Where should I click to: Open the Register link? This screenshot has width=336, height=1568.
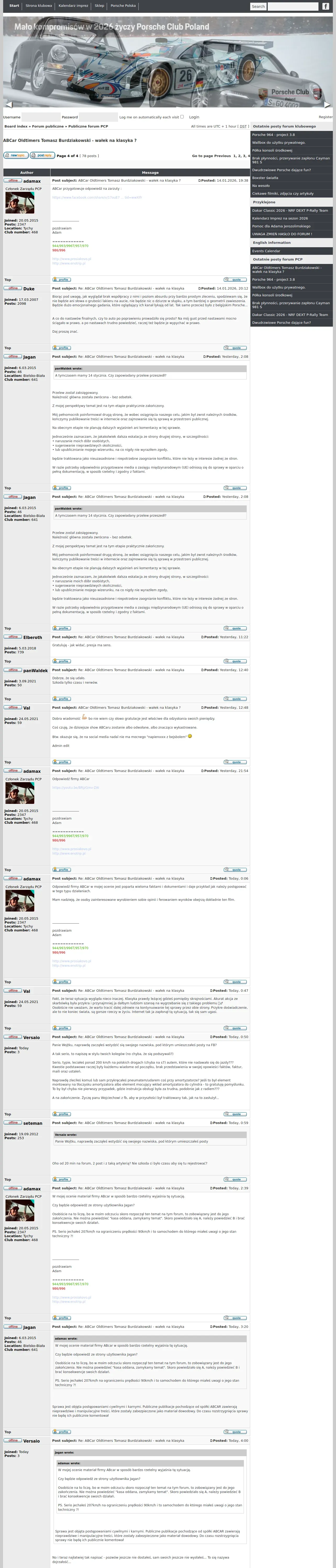coord(326,117)
